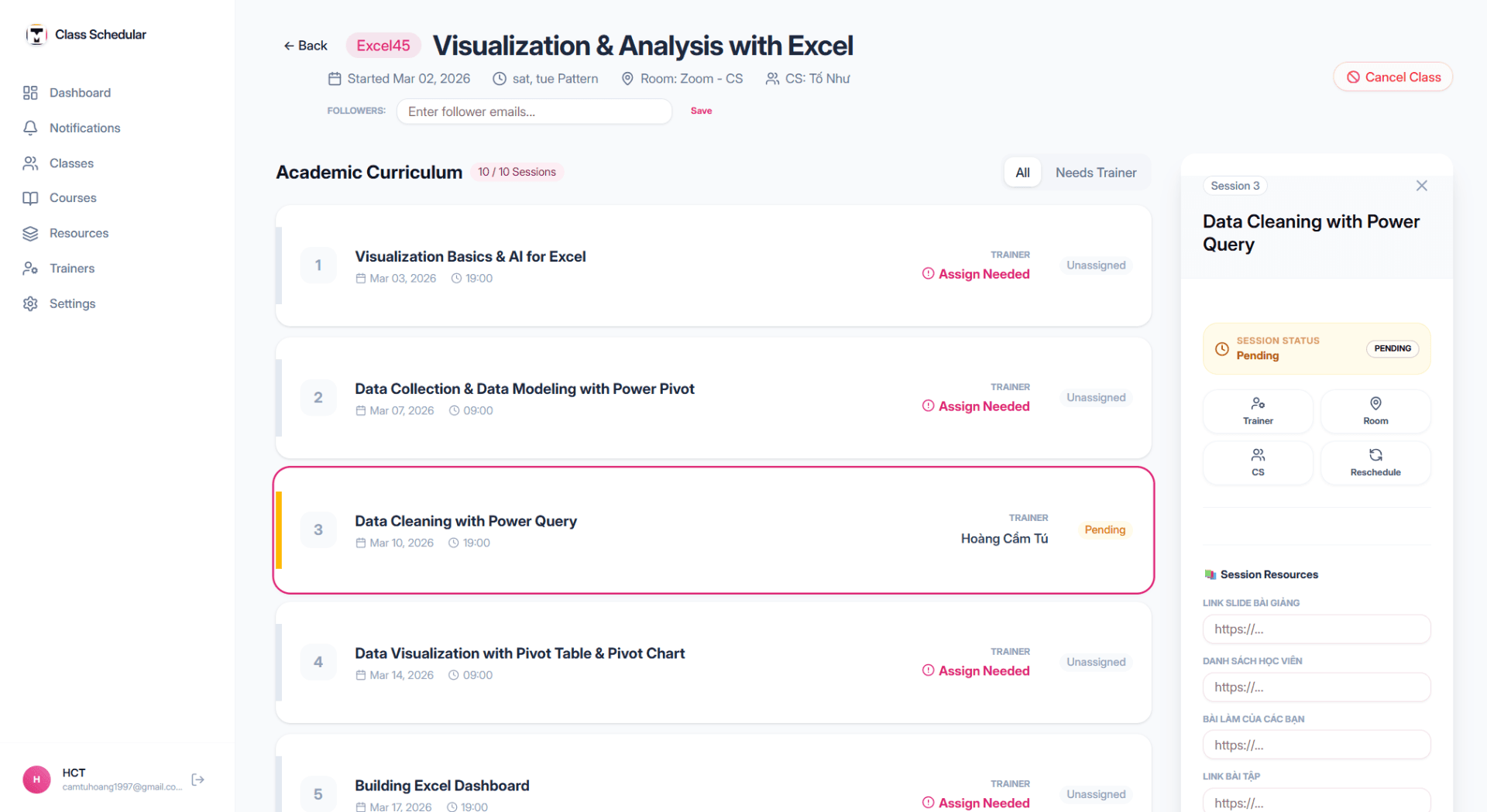Screen dimensions: 1487x812
Task: Click the Settings gear icon
Action: tap(30, 303)
